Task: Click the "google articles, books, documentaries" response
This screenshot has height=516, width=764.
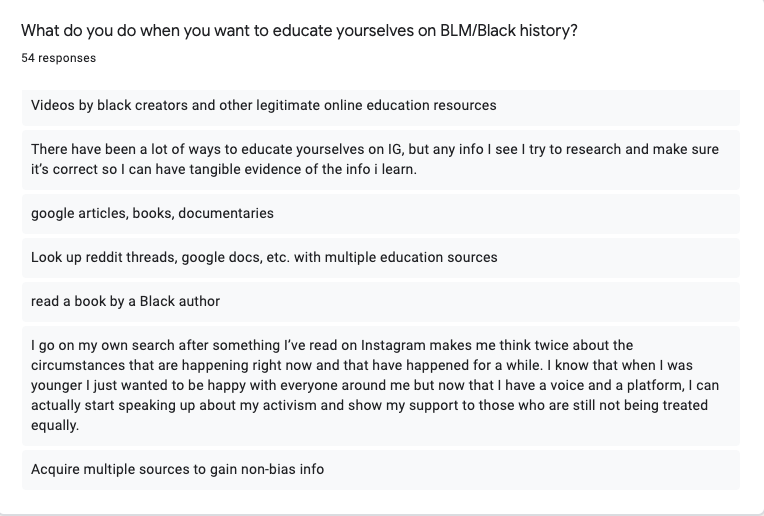Action: [381, 214]
